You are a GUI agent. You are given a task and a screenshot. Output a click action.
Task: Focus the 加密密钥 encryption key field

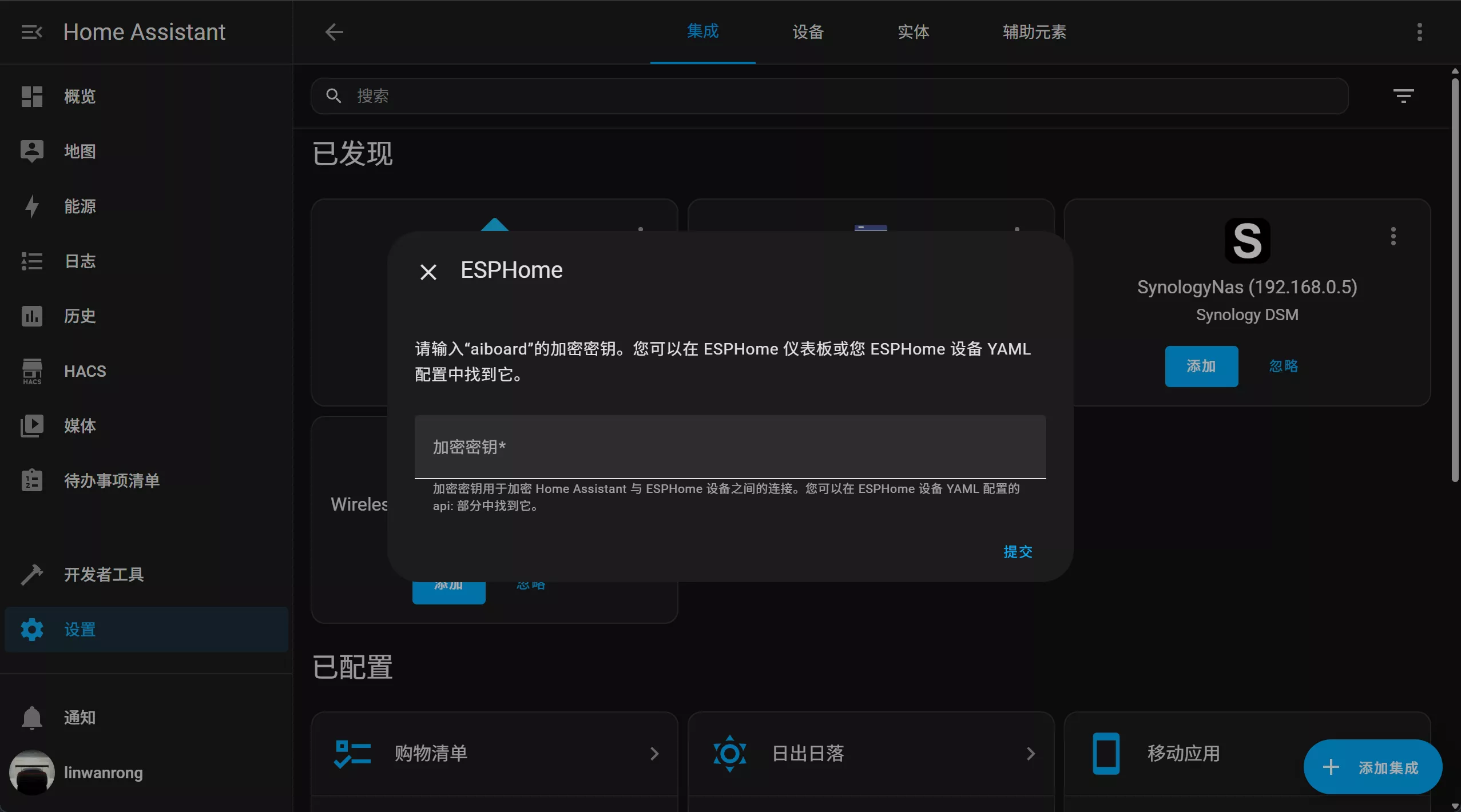pos(730,447)
